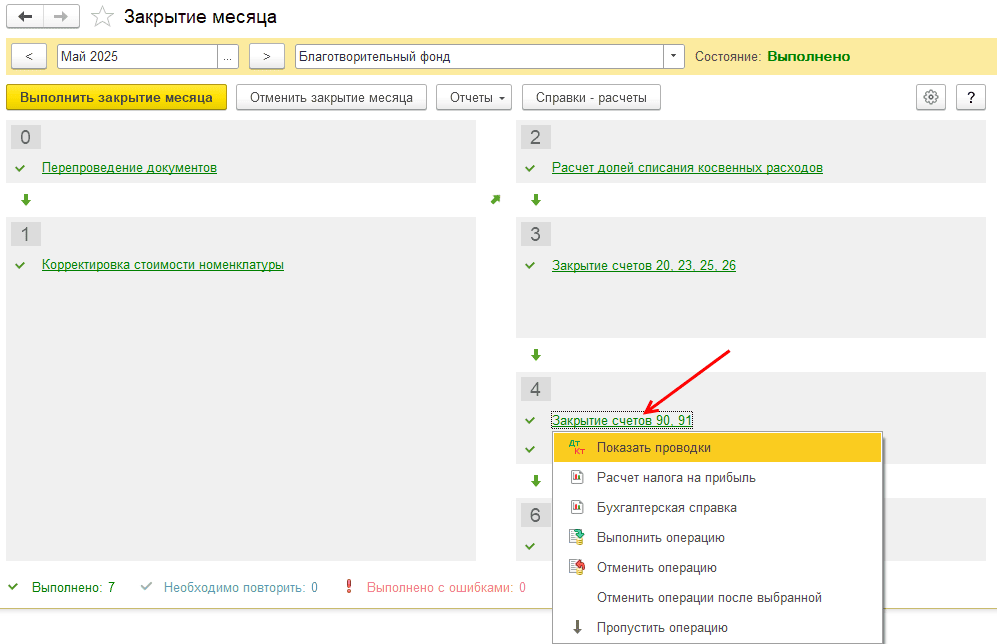This screenshot has height=644, width=997.
Task: Click the forward navigation arrow icon
Action: (x=61, y=17)
